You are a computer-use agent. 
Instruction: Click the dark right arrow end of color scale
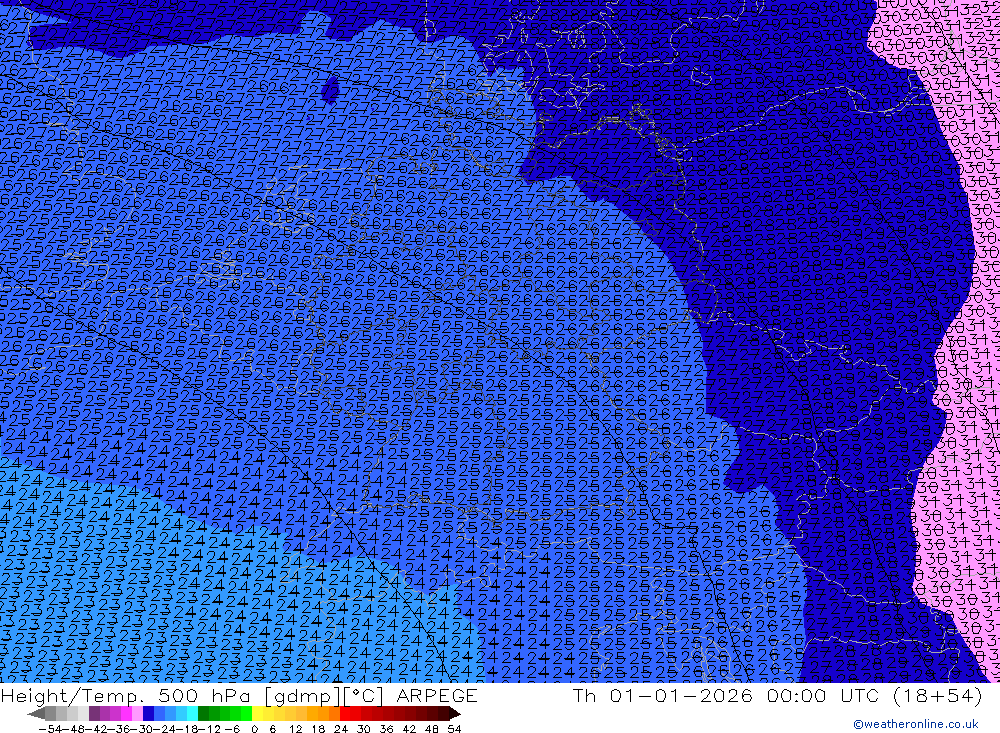pos(455,714)
